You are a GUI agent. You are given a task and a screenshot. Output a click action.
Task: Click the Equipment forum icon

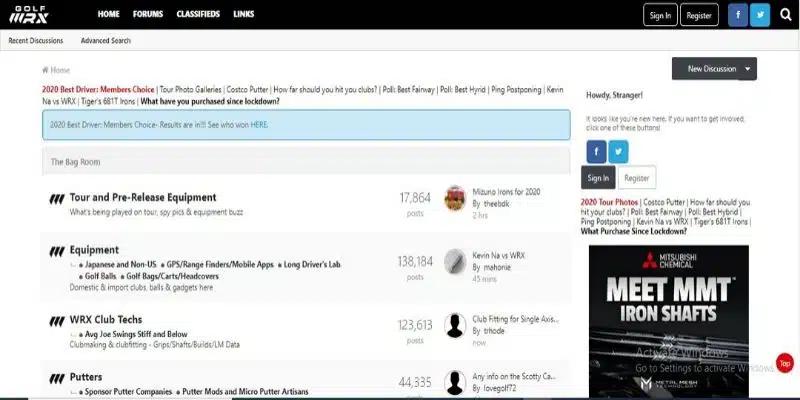57,251
